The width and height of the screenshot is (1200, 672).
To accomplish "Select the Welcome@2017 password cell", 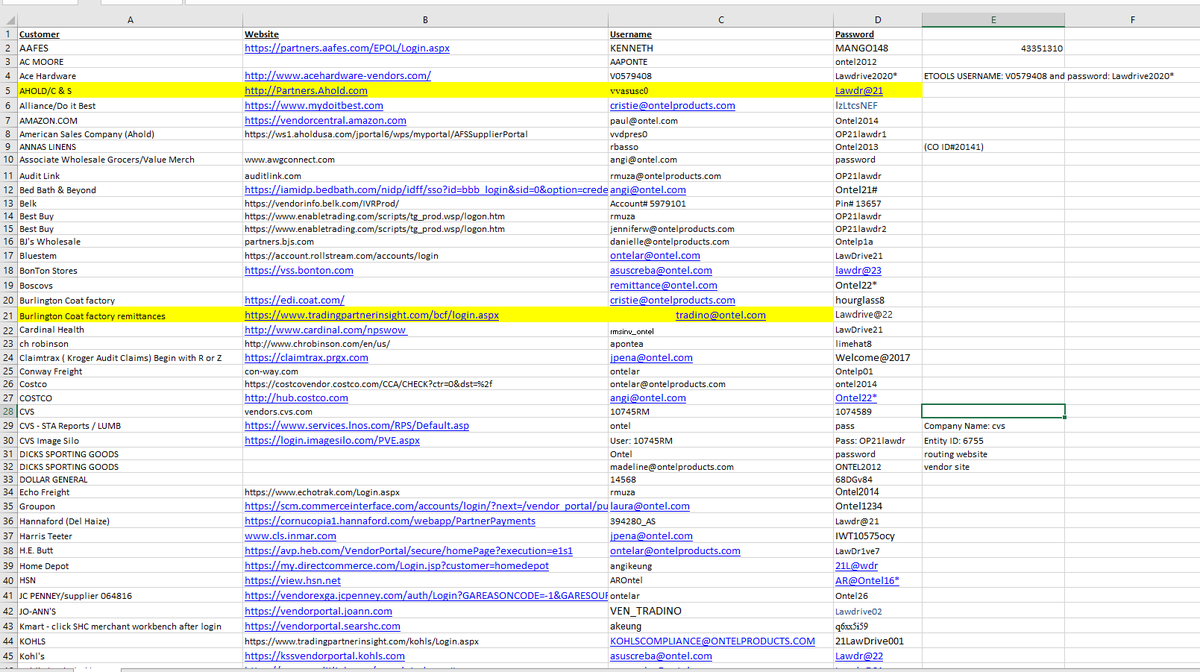I will click(877, 357).
